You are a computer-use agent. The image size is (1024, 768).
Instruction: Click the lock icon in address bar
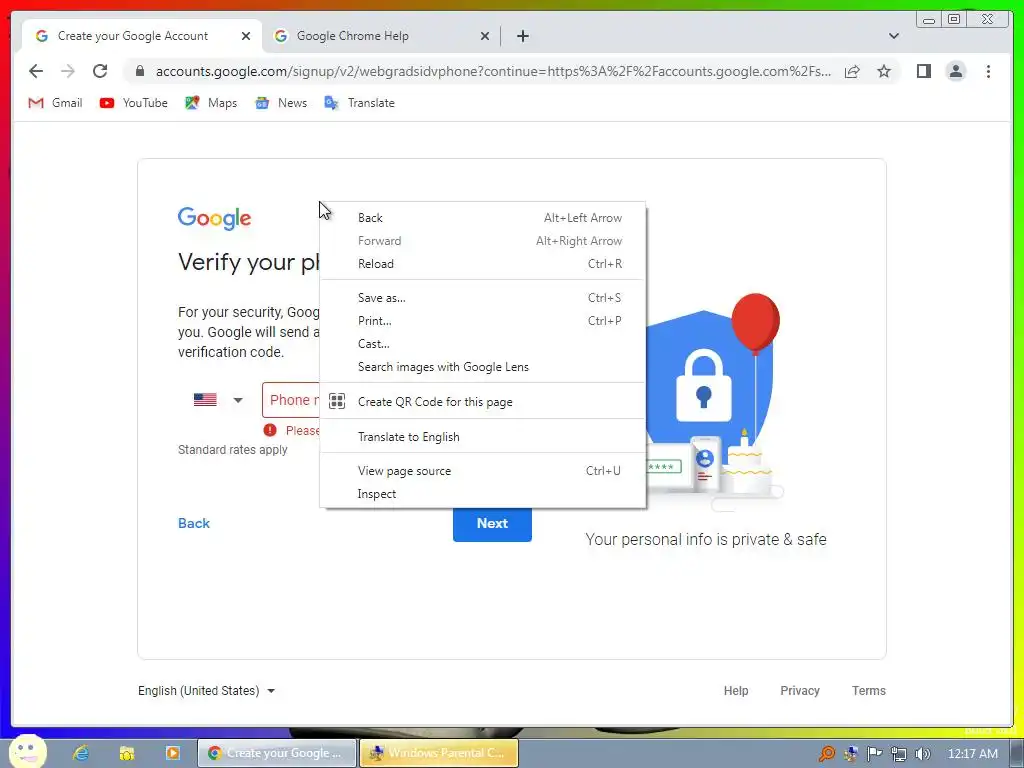(x=140, y=71)
